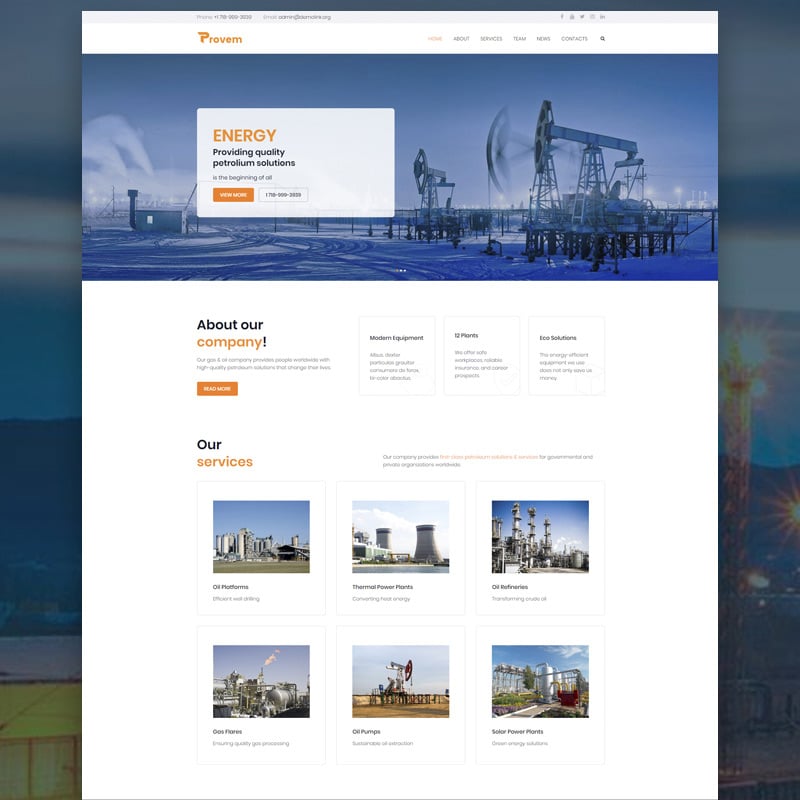Viewport: 800px width, 800px height.
Task: Navigate to the Contacts page
Action: pyautogui.click(x=574, y=39)
